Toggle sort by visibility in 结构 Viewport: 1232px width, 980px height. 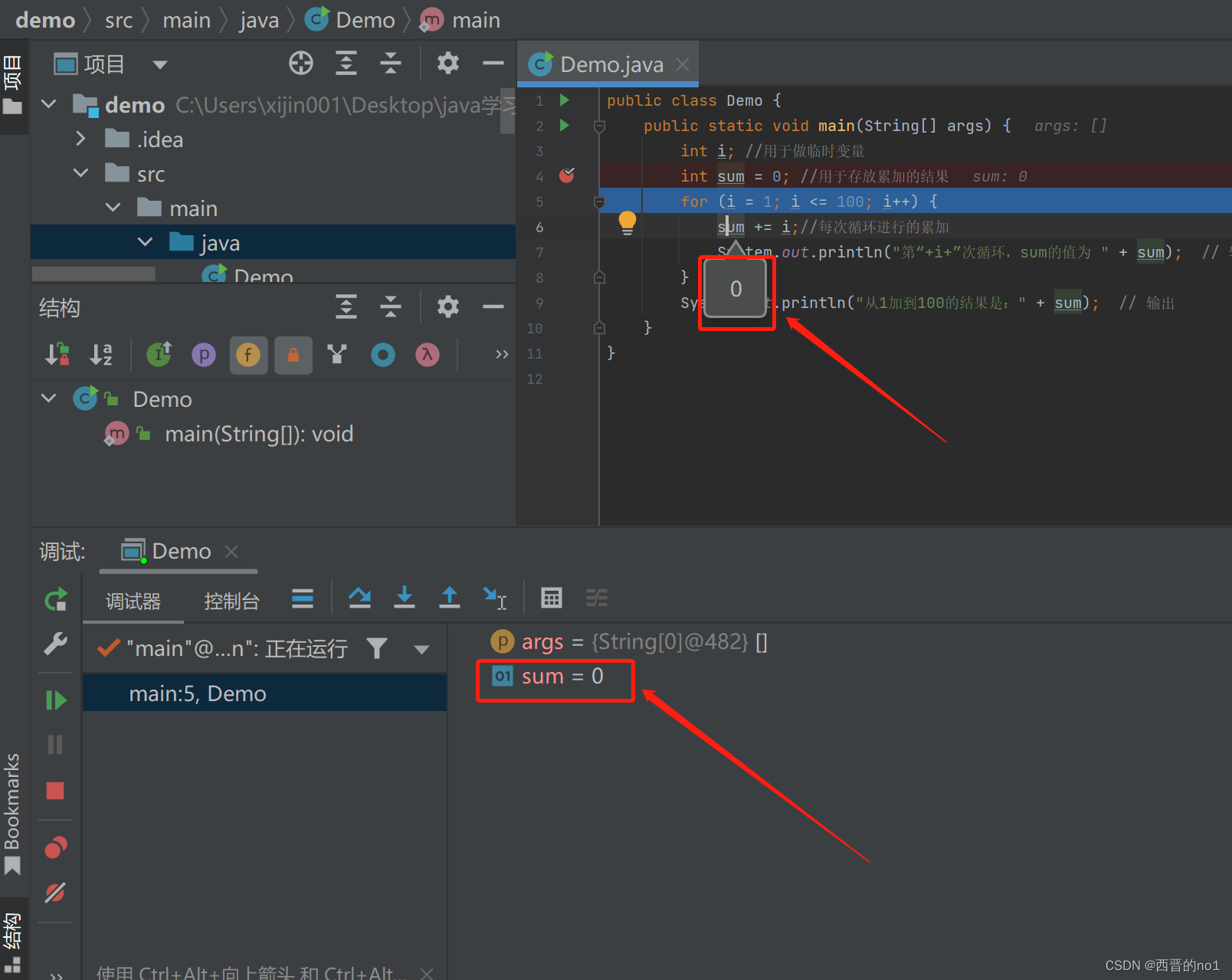tap(57, 355)
